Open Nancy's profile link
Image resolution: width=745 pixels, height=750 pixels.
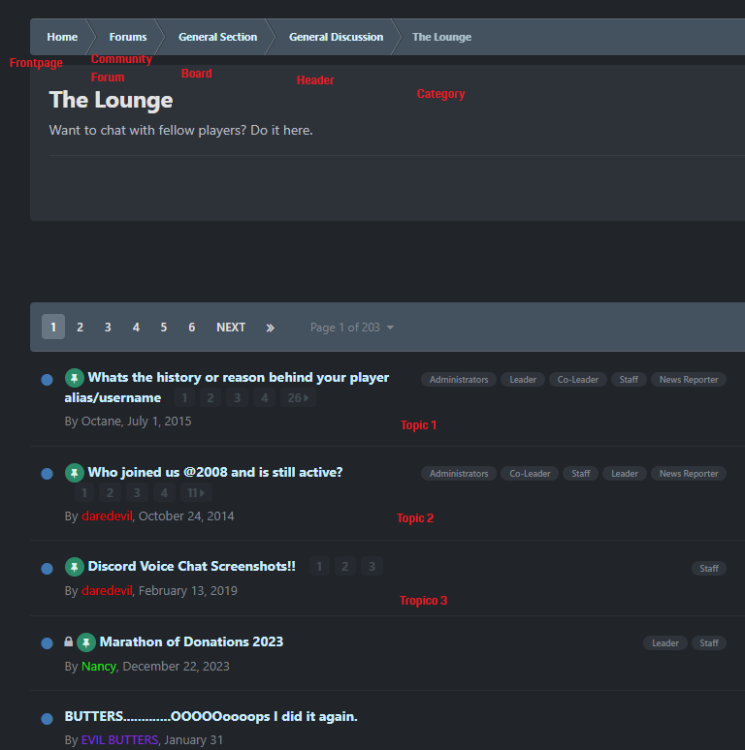pyautogui.click(x=99, y=666)
